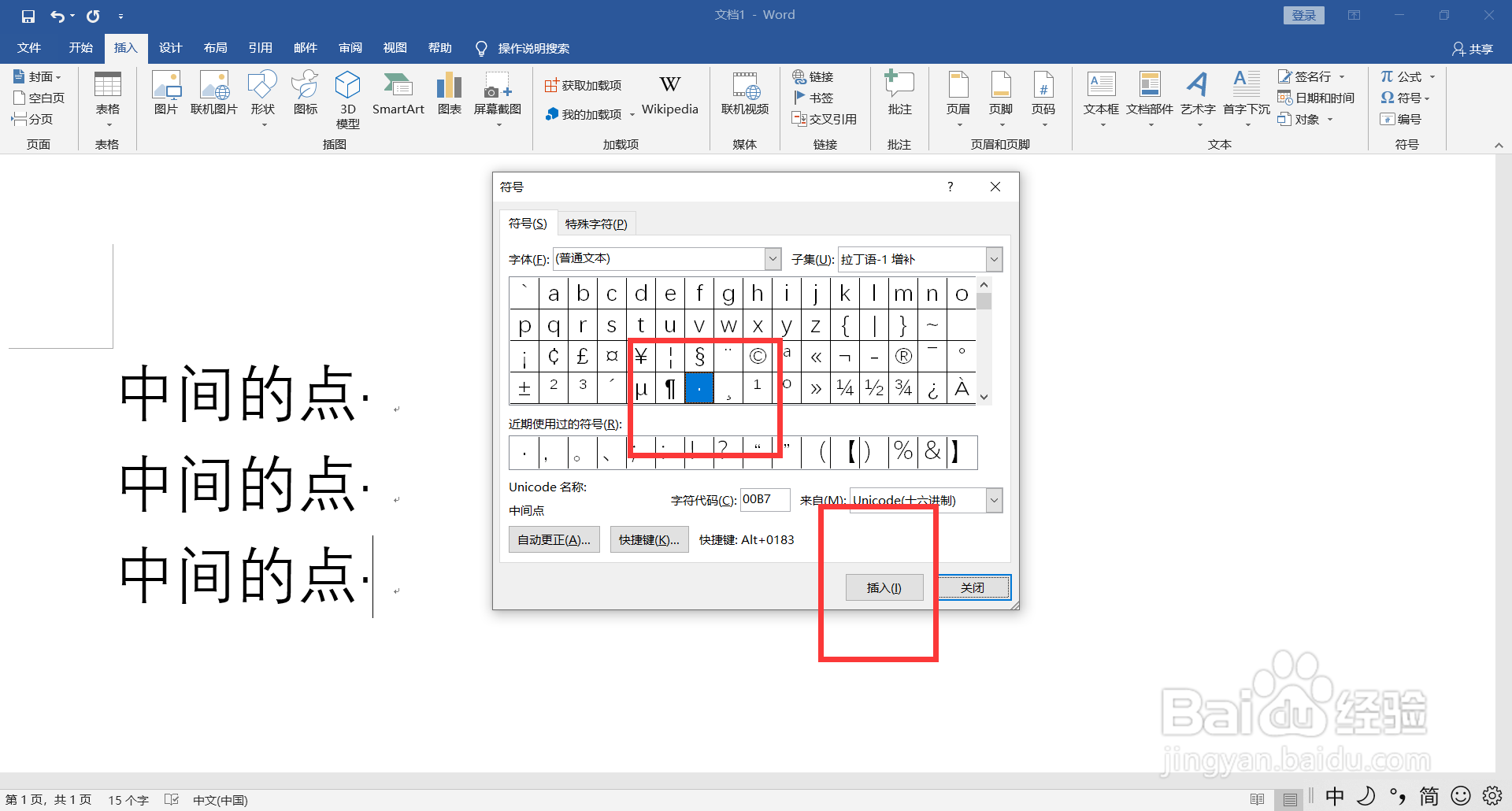Click the 插入 button in symbol dialog
The height and width of the screenshot is (811, 1512).
pyautogui.click(x=884, y=587)
